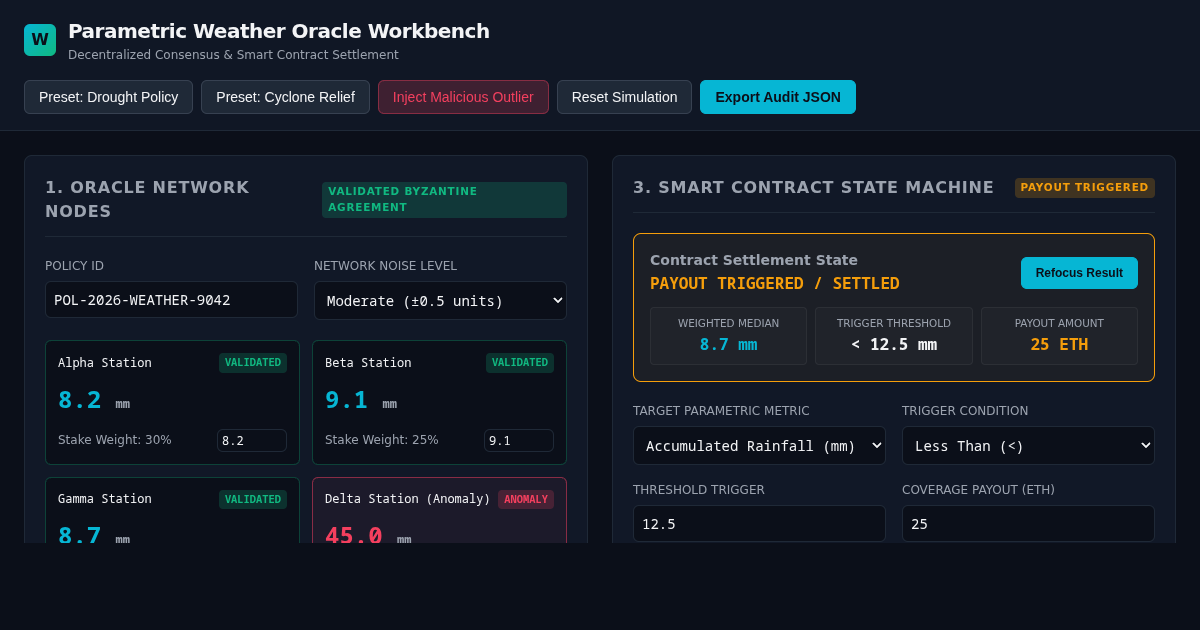Load the Preset: Drought Policy button

pyautogui.click(x=108, y=97)
